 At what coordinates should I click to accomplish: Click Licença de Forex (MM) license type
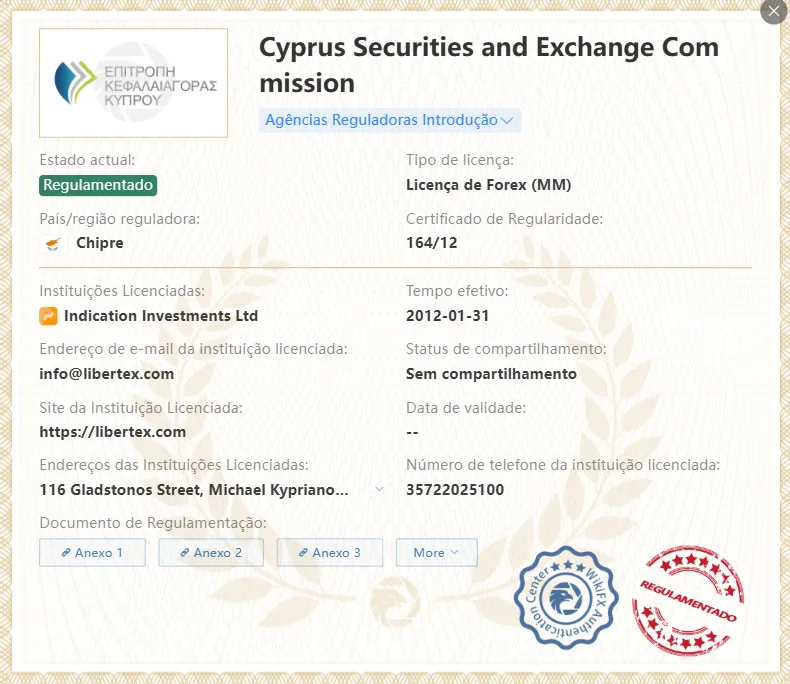489,185
